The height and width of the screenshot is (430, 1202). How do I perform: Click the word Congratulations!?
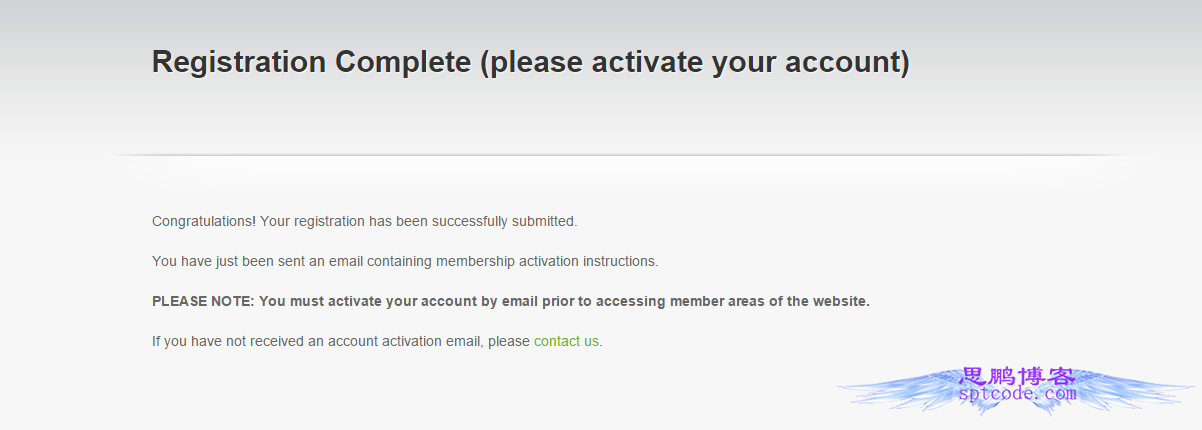click(x=204, y=221)
